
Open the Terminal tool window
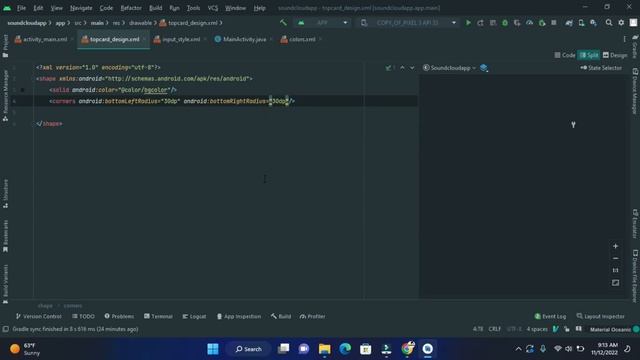[x=158, y=316]
